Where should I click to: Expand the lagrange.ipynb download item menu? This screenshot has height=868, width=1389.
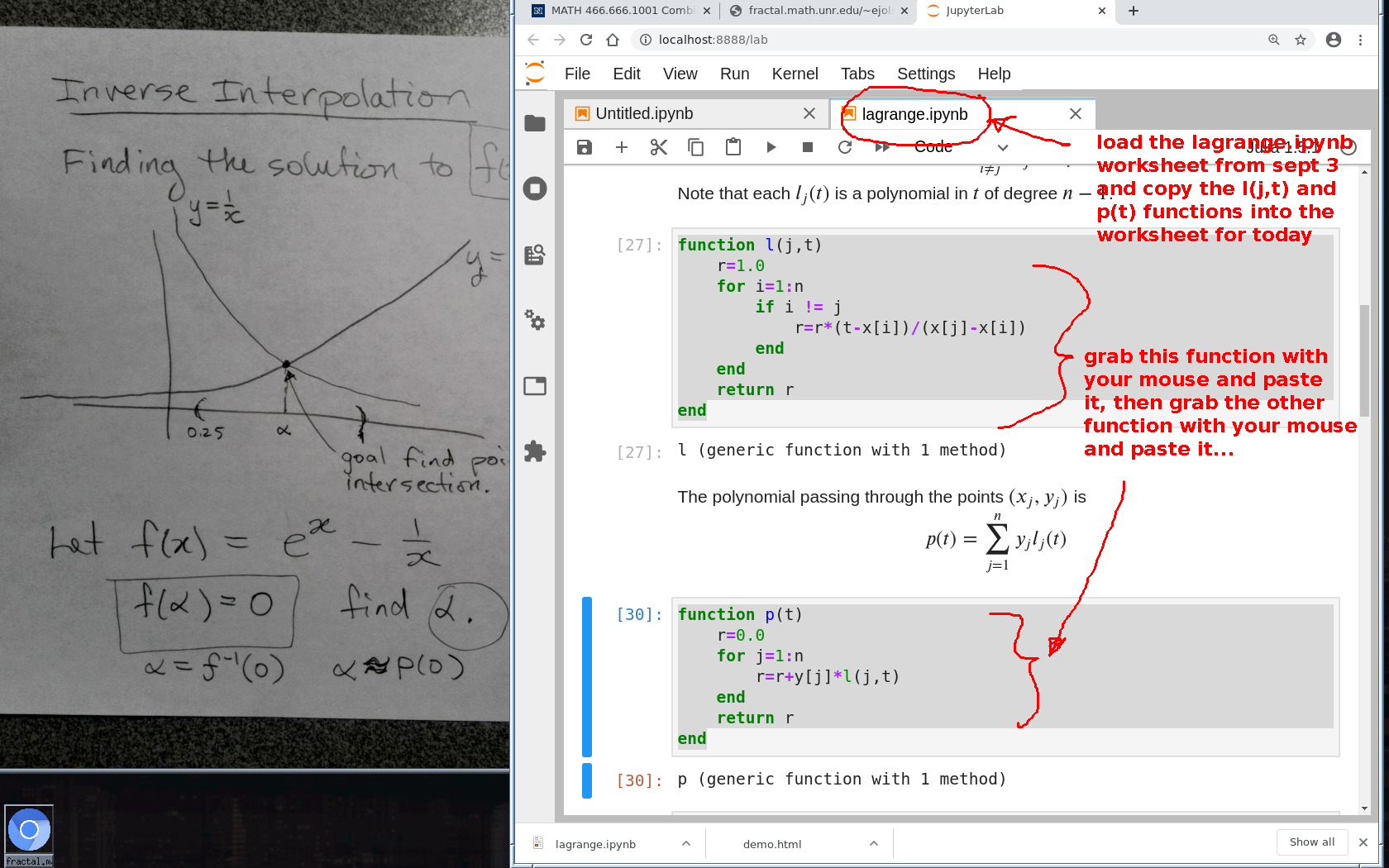coord(686,843)
